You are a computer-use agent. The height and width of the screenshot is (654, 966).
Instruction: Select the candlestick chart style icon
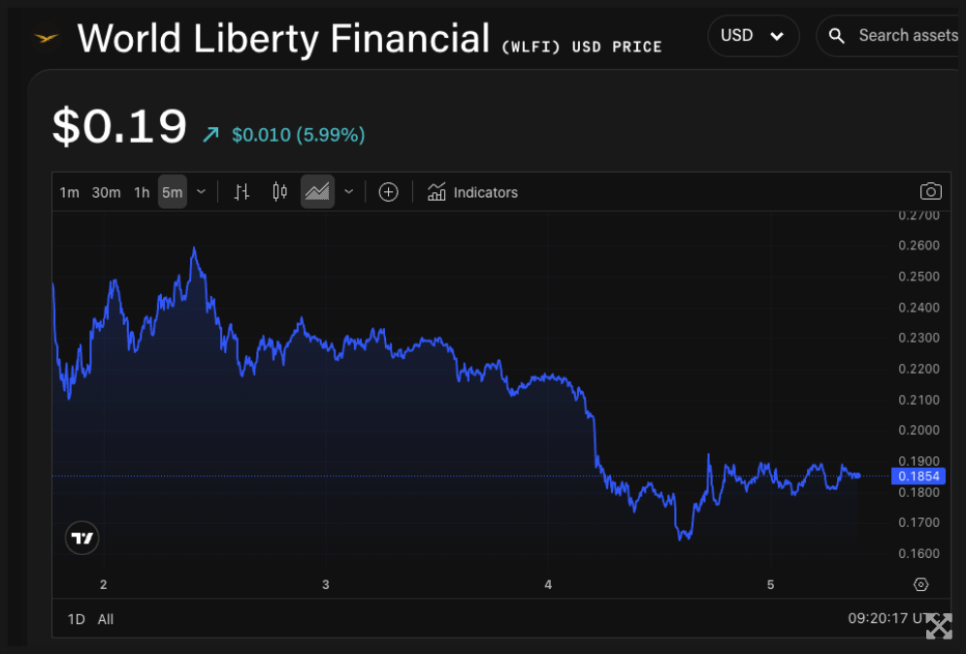[x=280, y=192]
